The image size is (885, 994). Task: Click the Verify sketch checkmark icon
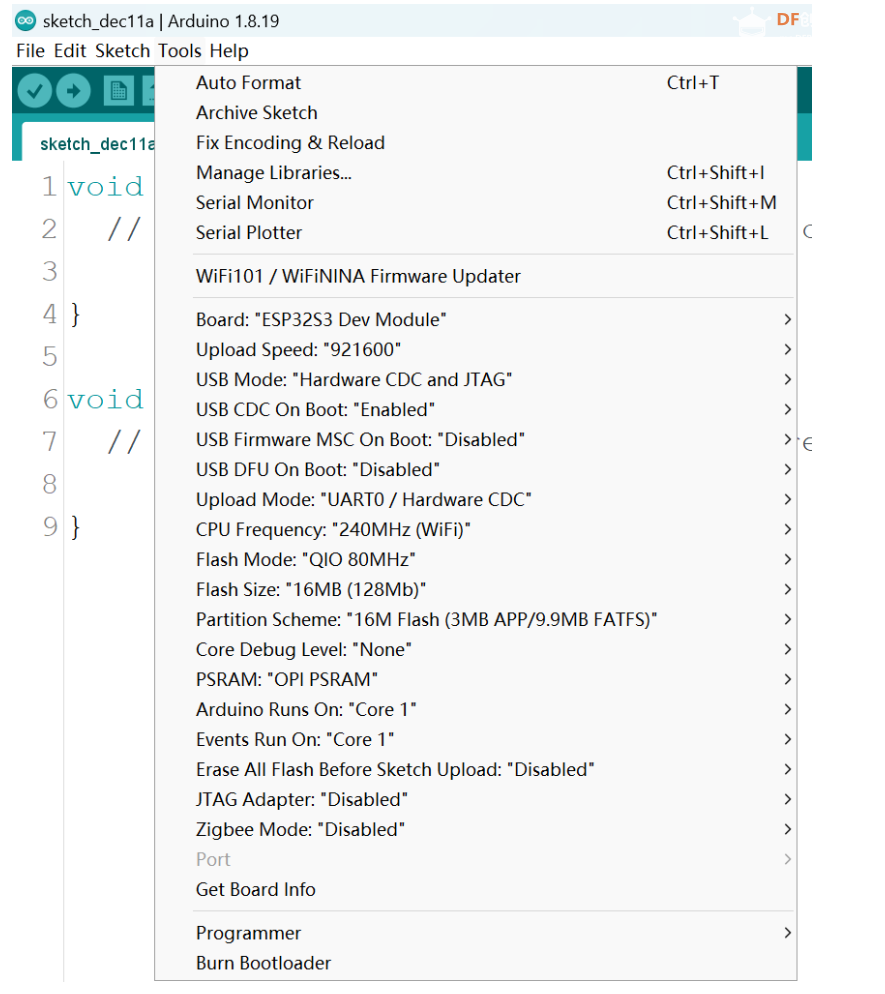[34, 91]
